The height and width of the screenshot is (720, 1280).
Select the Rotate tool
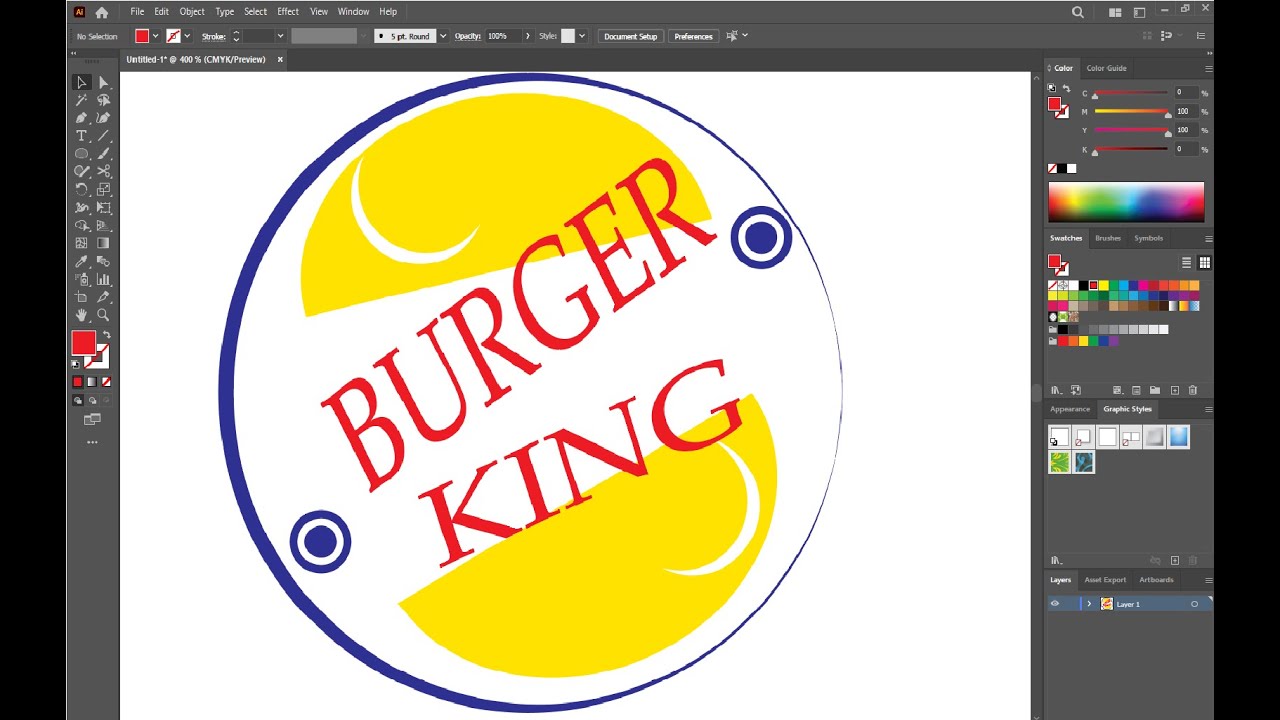coord(82,190)
